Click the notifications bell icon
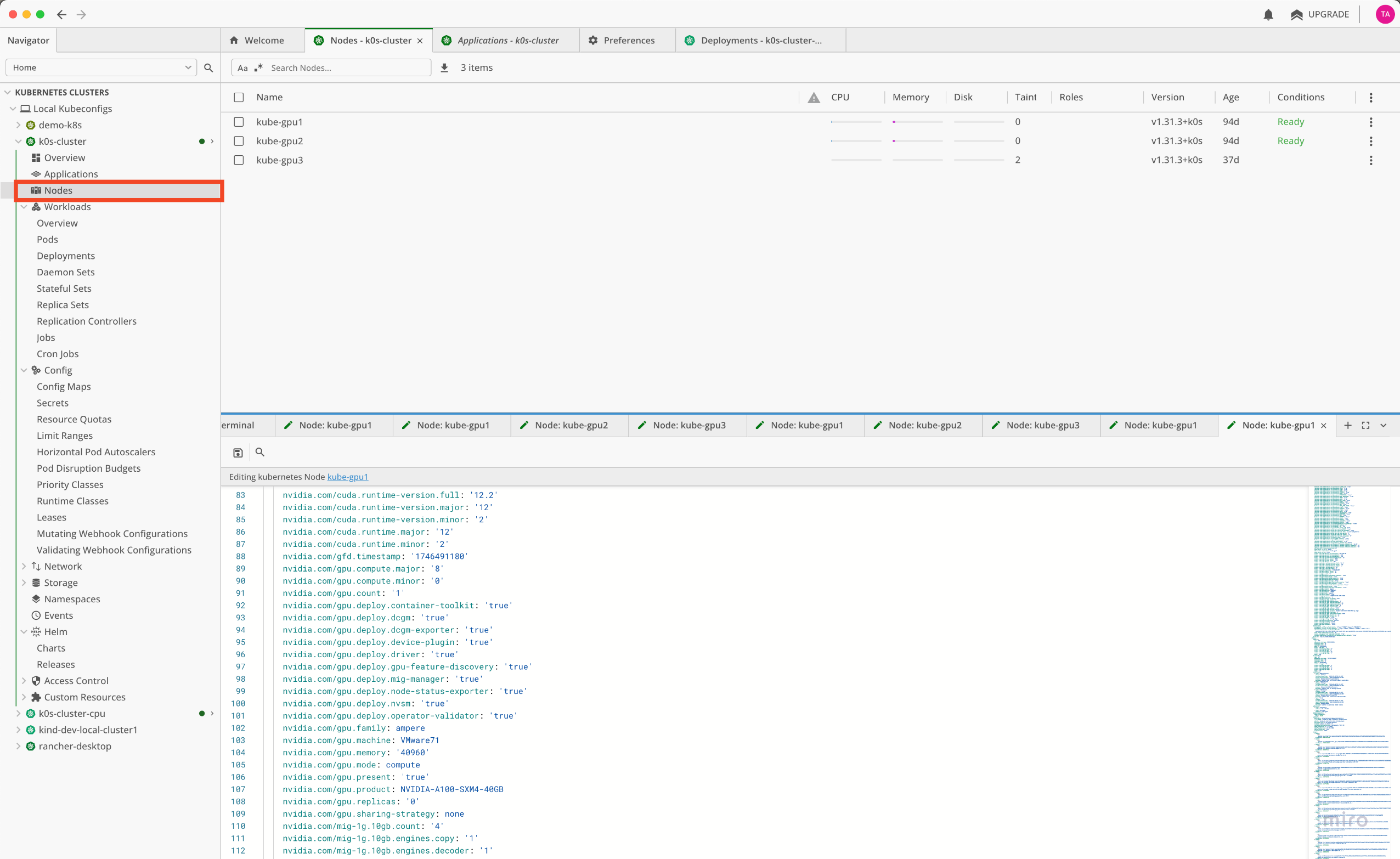Image resolution: width=1400 pixels, height=859 pixels. click(x=1268, y=14)
